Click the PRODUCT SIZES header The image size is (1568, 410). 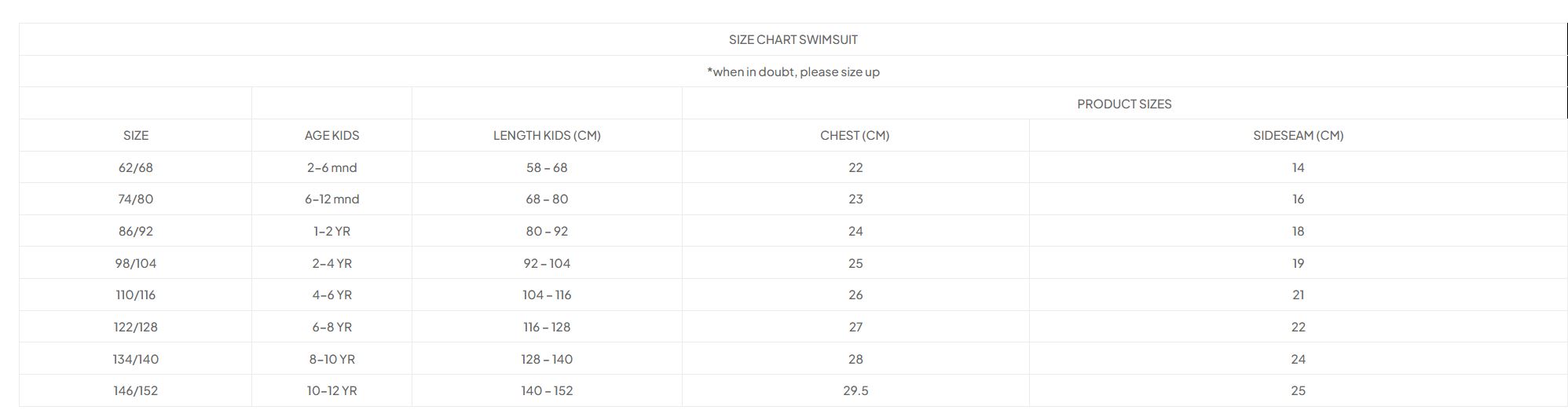[1124, 104]
